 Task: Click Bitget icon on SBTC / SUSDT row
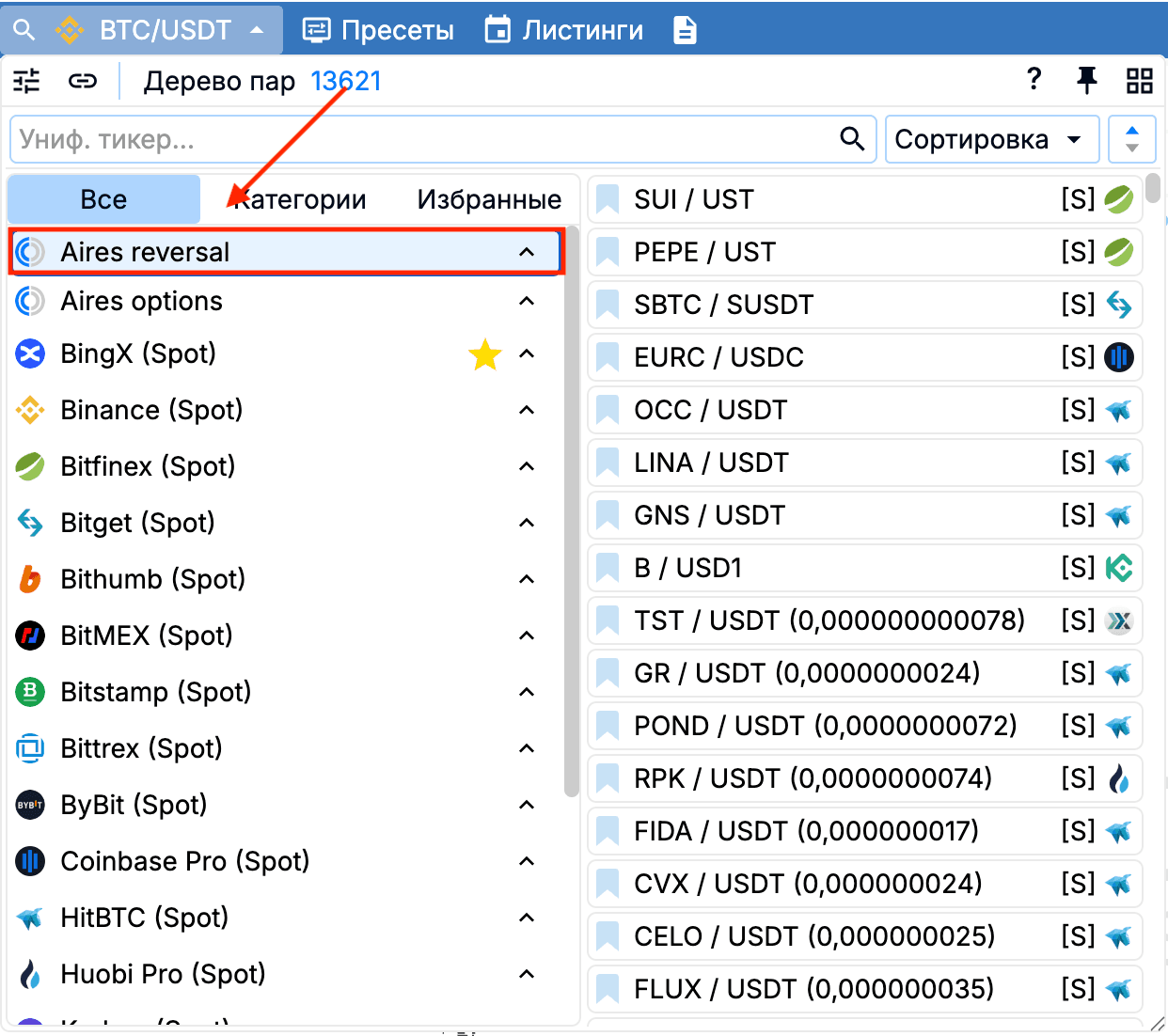pyautogui.click(x=1119, y=305)
